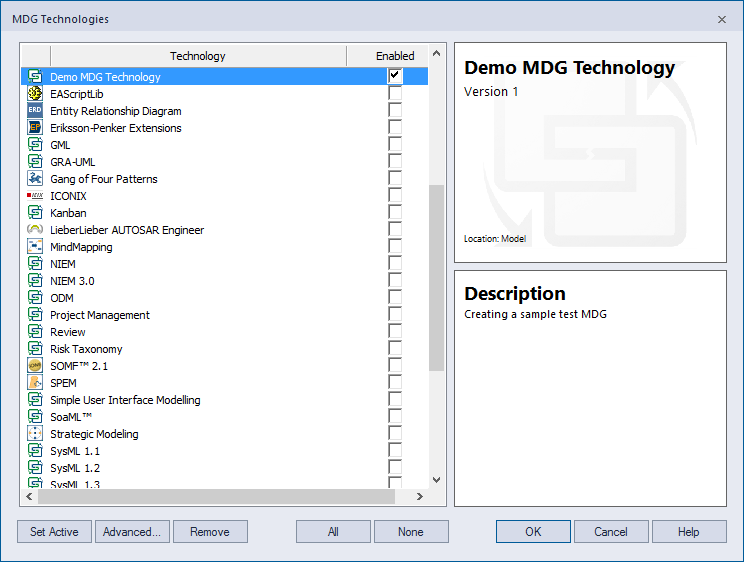
Task: Click the Entity Relationship Diagram ERD icon
Action: pyautogui.click(x=35, y=111)
